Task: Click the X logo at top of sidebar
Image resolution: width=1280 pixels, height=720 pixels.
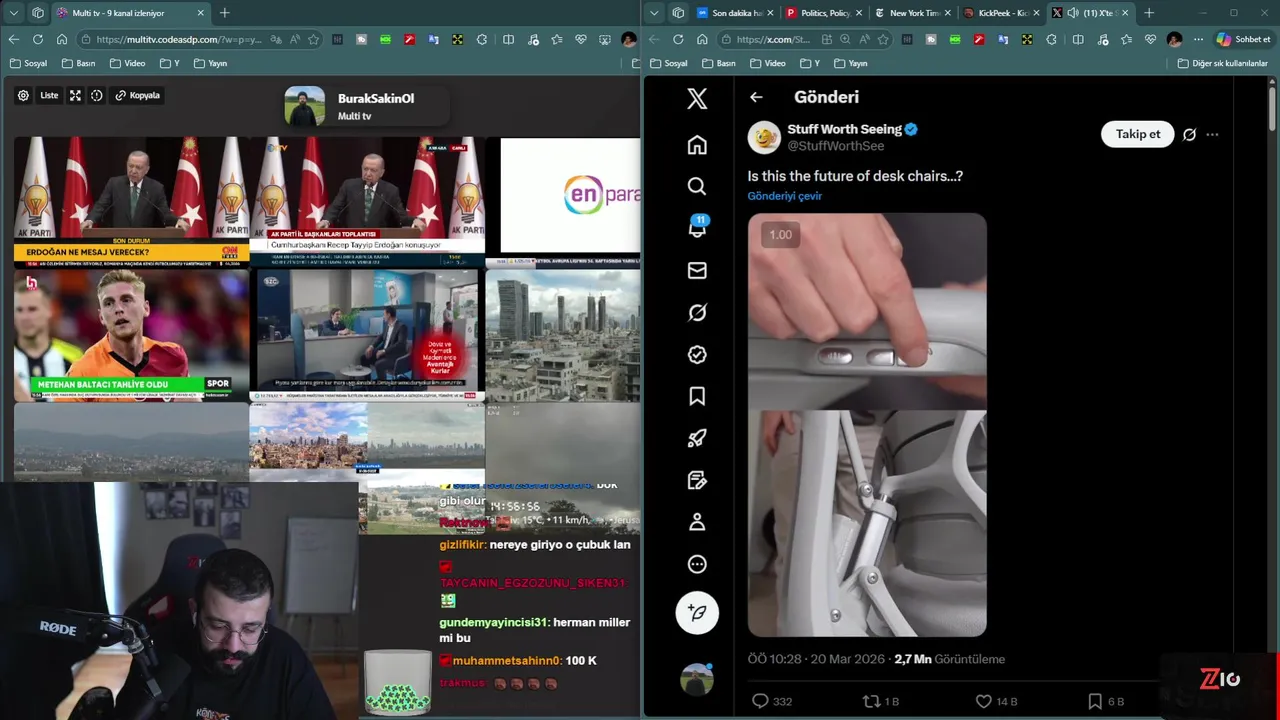Action: coord(697,98)
